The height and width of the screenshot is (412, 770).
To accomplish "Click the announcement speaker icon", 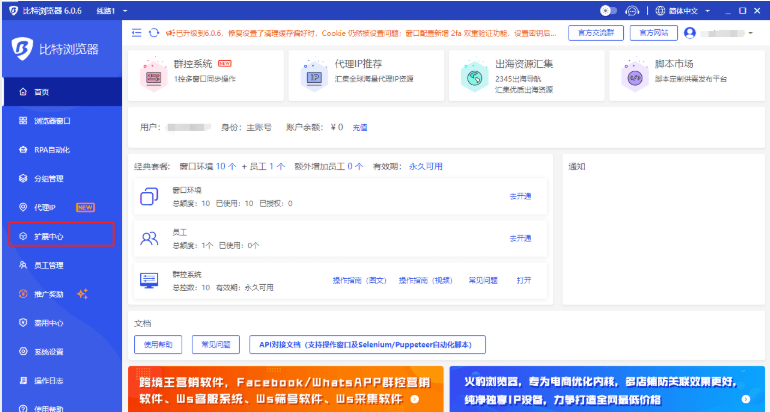I will [169, 33].
